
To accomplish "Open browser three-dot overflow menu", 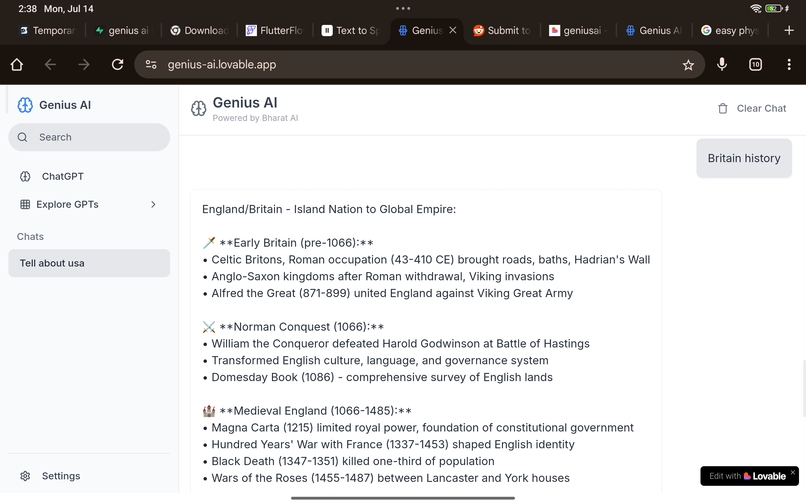I will [789, 64].
